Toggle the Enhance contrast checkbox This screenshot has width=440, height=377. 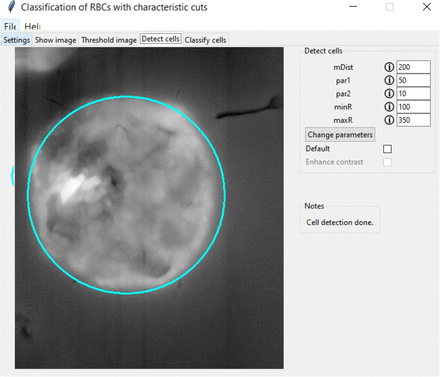pos(387,162)
